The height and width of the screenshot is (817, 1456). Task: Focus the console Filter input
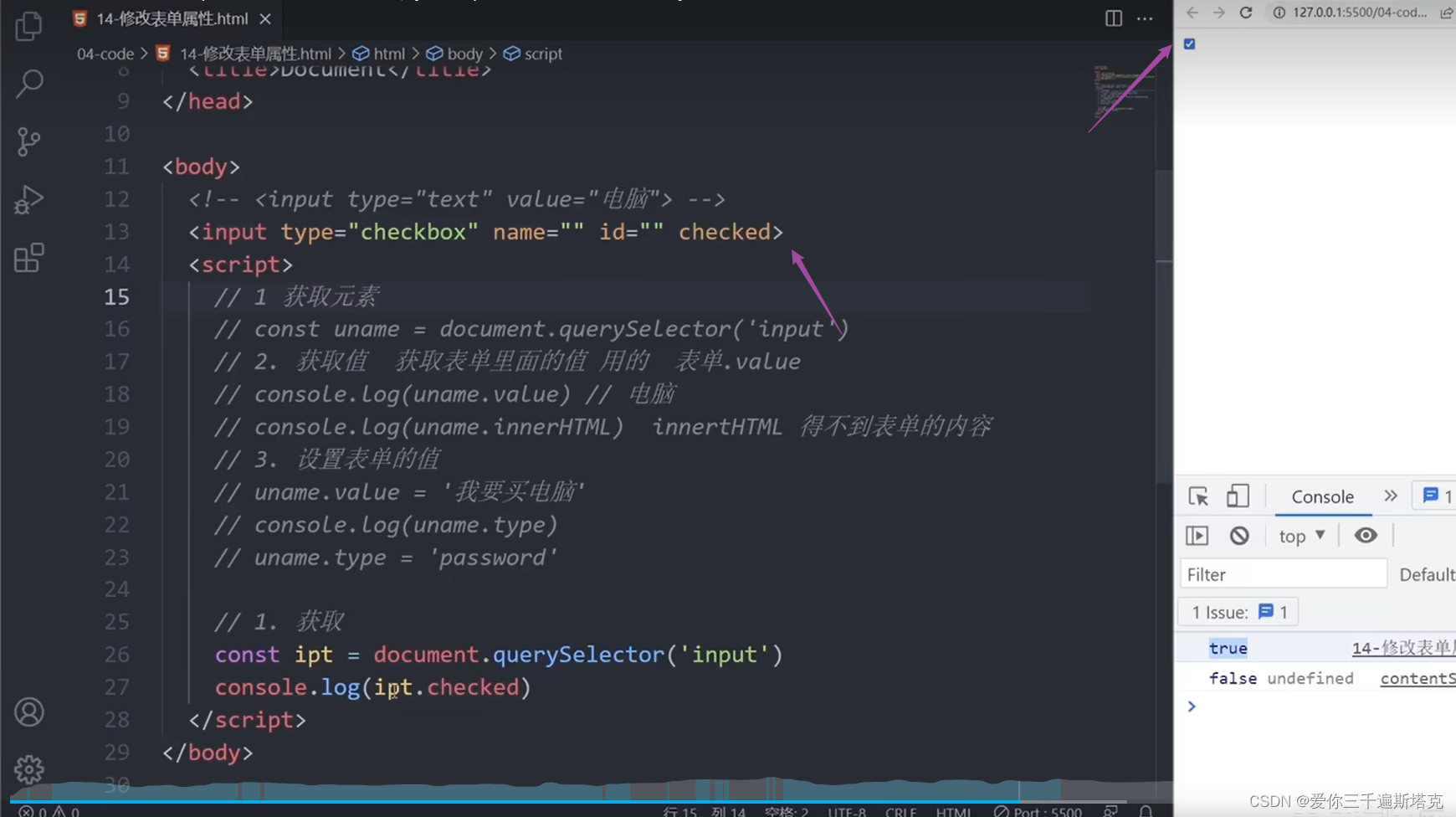[1284, 574]
